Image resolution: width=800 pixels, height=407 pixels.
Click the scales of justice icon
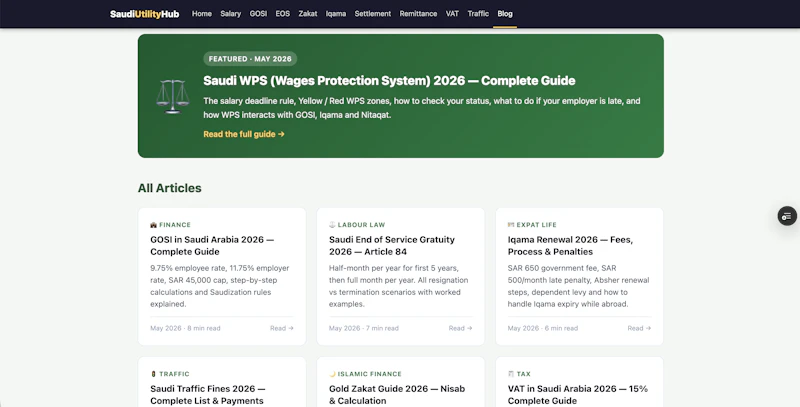[x=172, y=96]
